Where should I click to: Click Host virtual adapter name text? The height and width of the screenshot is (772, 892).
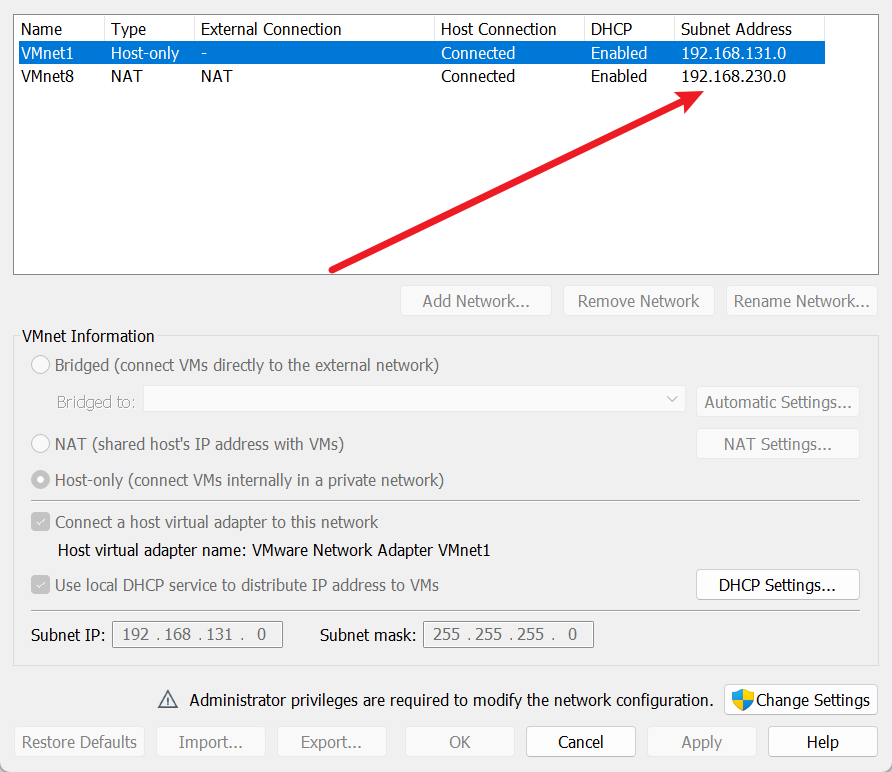[274, 550]
